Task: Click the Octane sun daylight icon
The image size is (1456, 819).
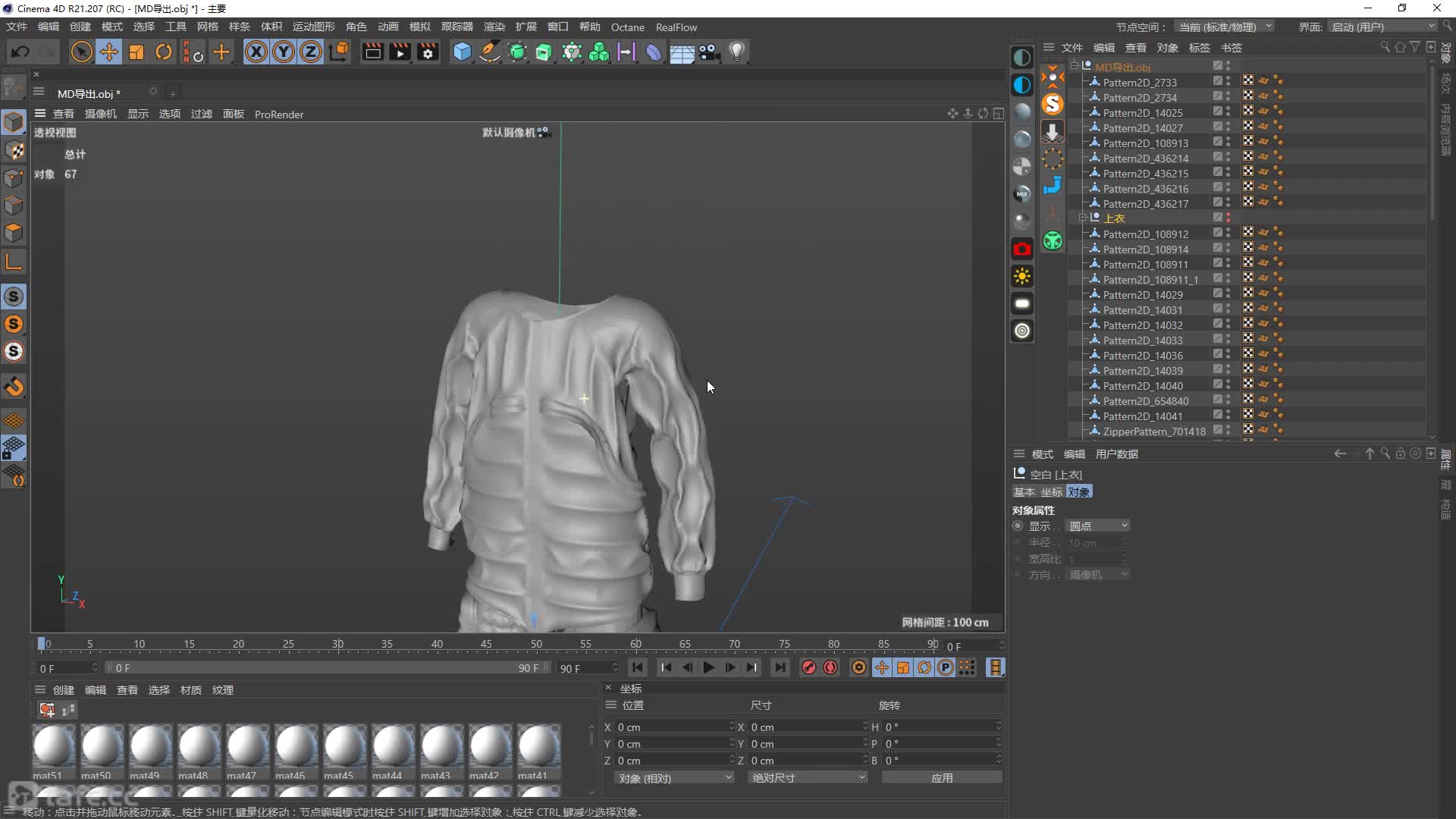Action: pyautogui.click(x=1022, y=276)
